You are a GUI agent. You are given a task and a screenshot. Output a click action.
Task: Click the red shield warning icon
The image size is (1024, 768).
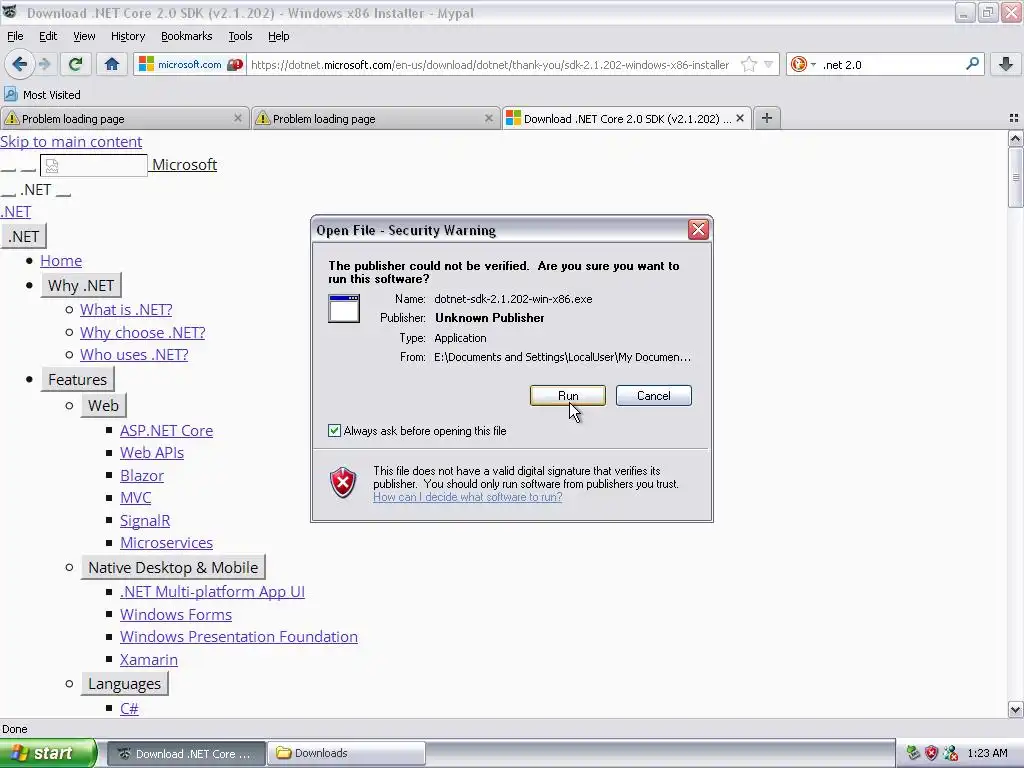tap(343, 483)
